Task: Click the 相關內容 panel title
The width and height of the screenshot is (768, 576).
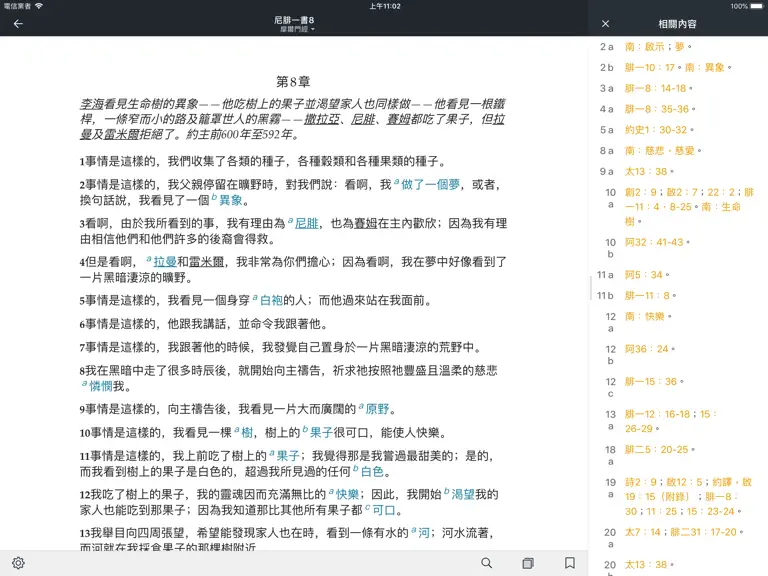Action: point(677,24)
